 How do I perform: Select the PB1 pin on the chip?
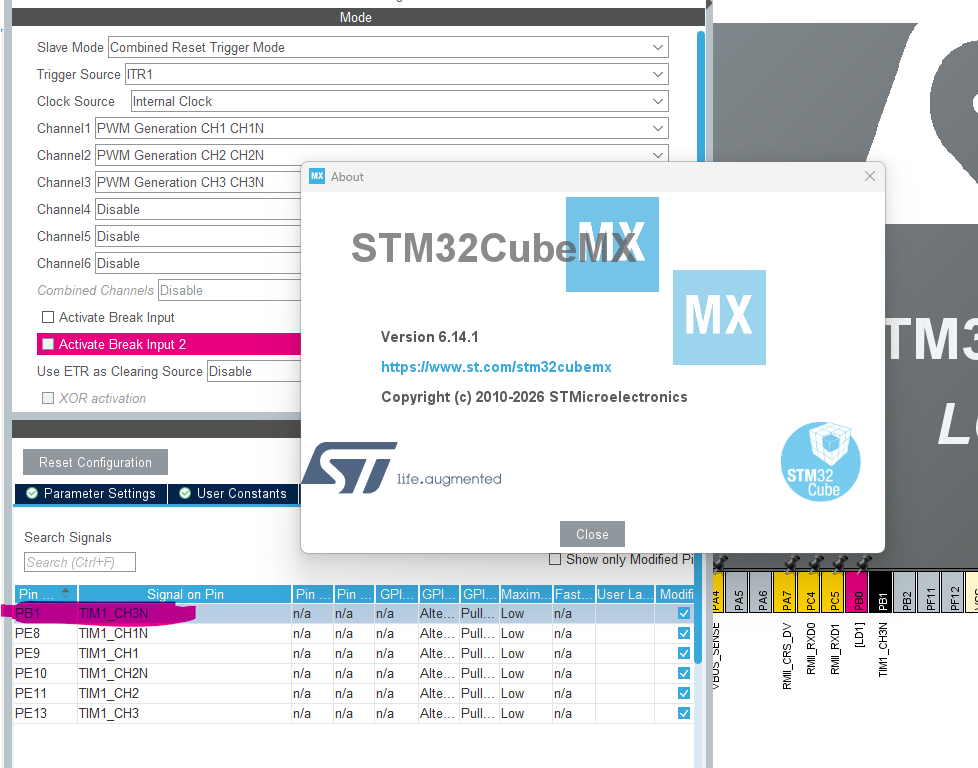tap(882, 593)
